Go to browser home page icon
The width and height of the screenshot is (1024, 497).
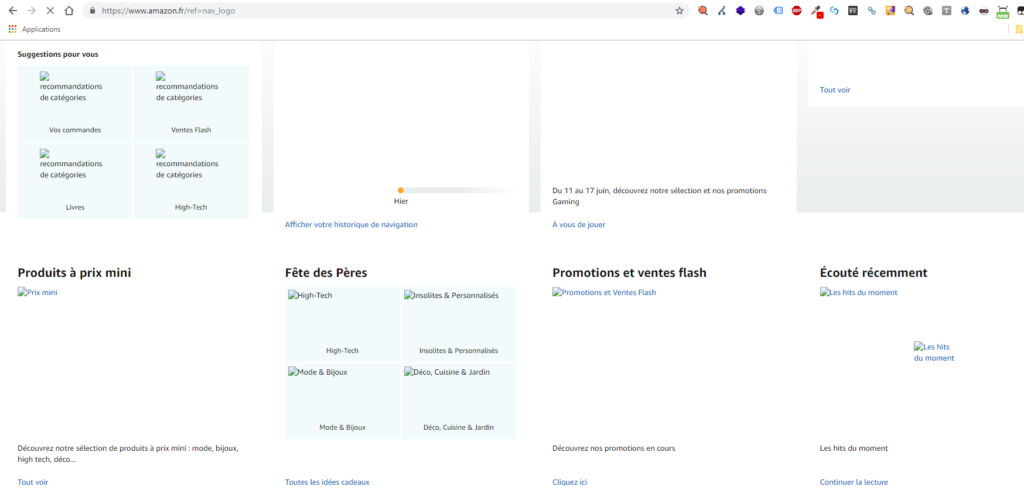(x=69, y=10)
